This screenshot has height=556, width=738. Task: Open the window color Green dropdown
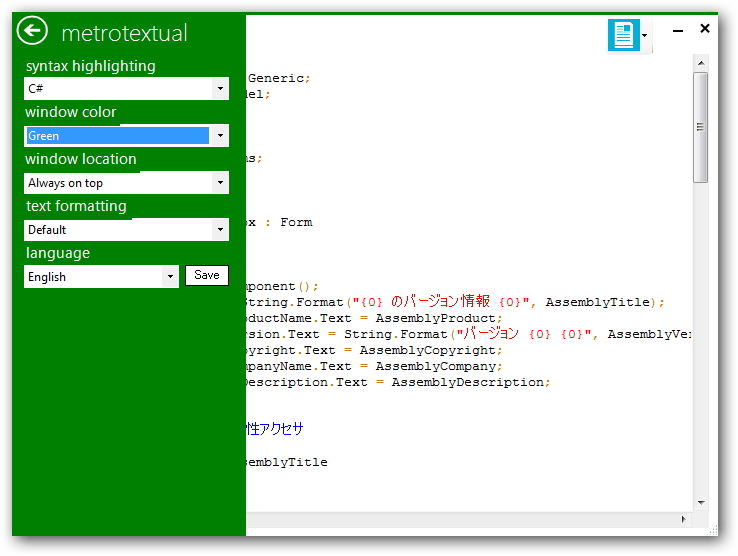[x=126, y=136]
